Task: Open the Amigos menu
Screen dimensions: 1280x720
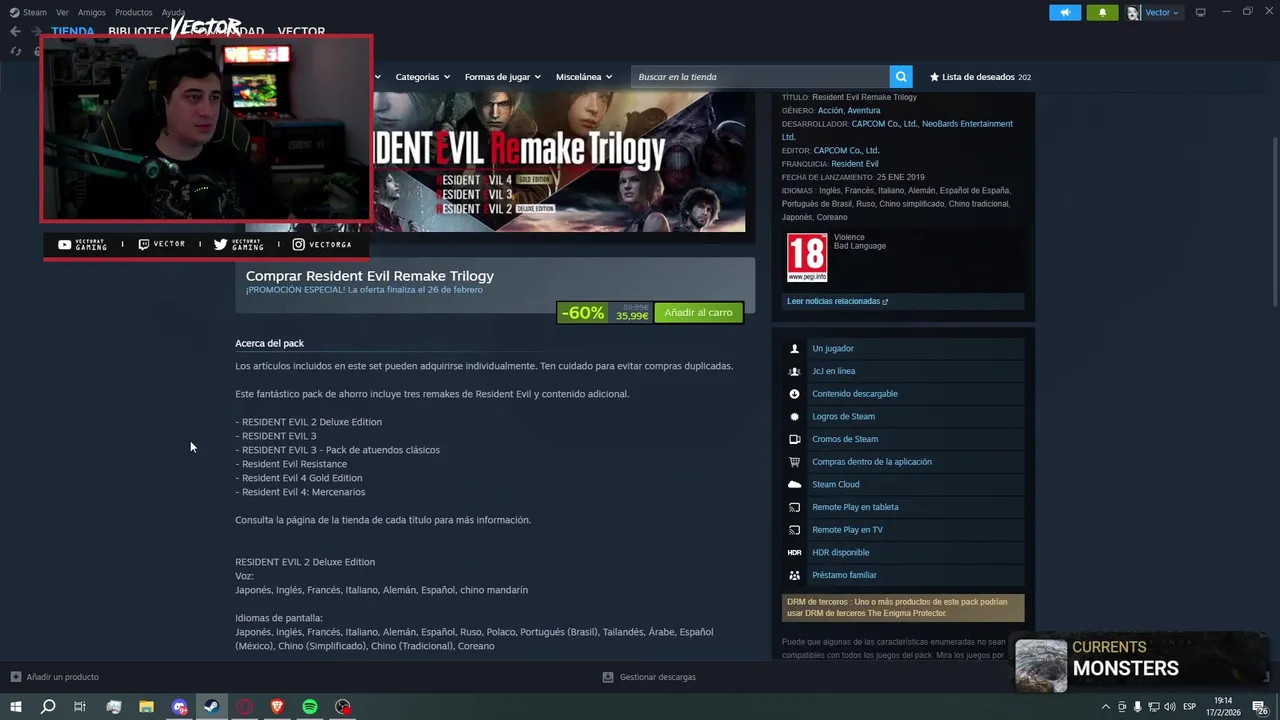Action: point(92,12)
